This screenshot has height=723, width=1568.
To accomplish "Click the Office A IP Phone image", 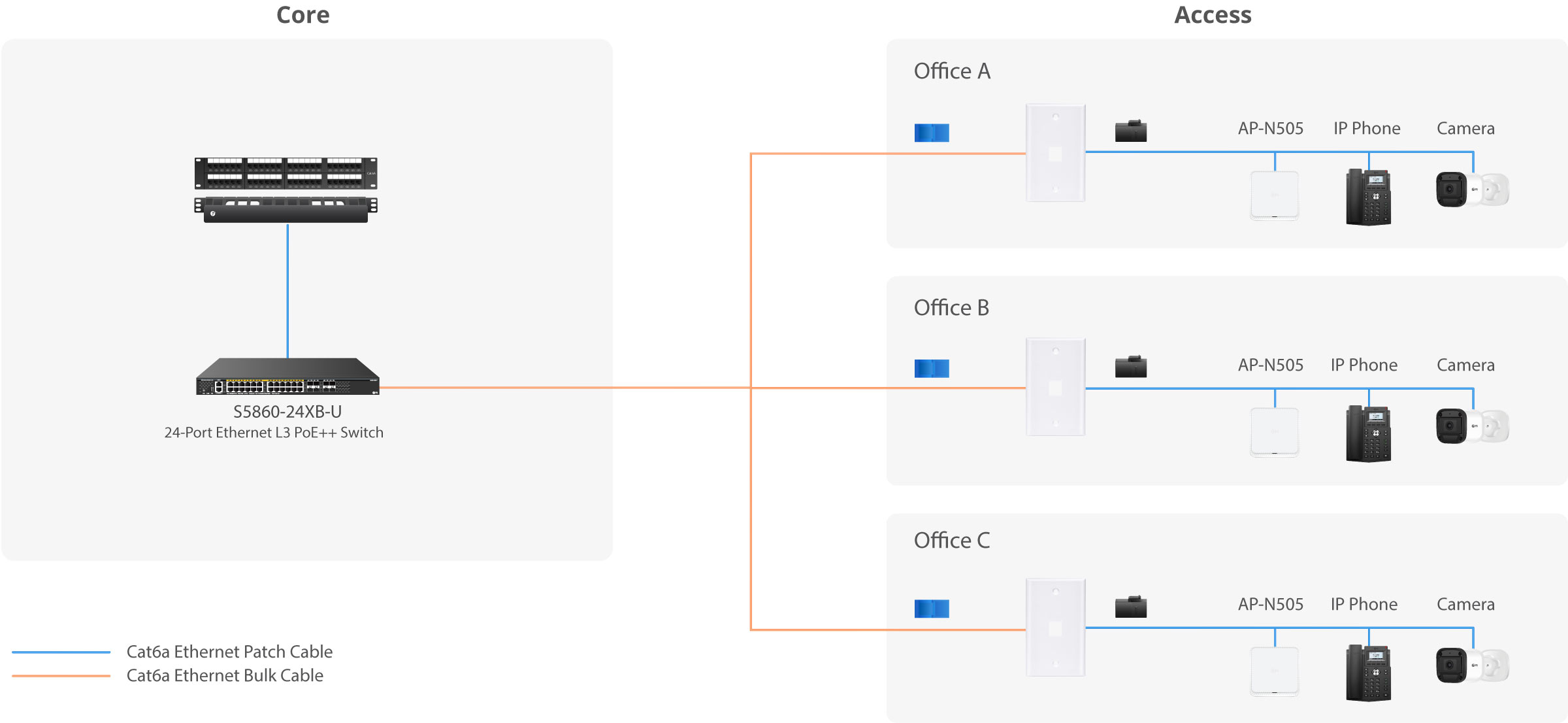I will (1369, 197).
